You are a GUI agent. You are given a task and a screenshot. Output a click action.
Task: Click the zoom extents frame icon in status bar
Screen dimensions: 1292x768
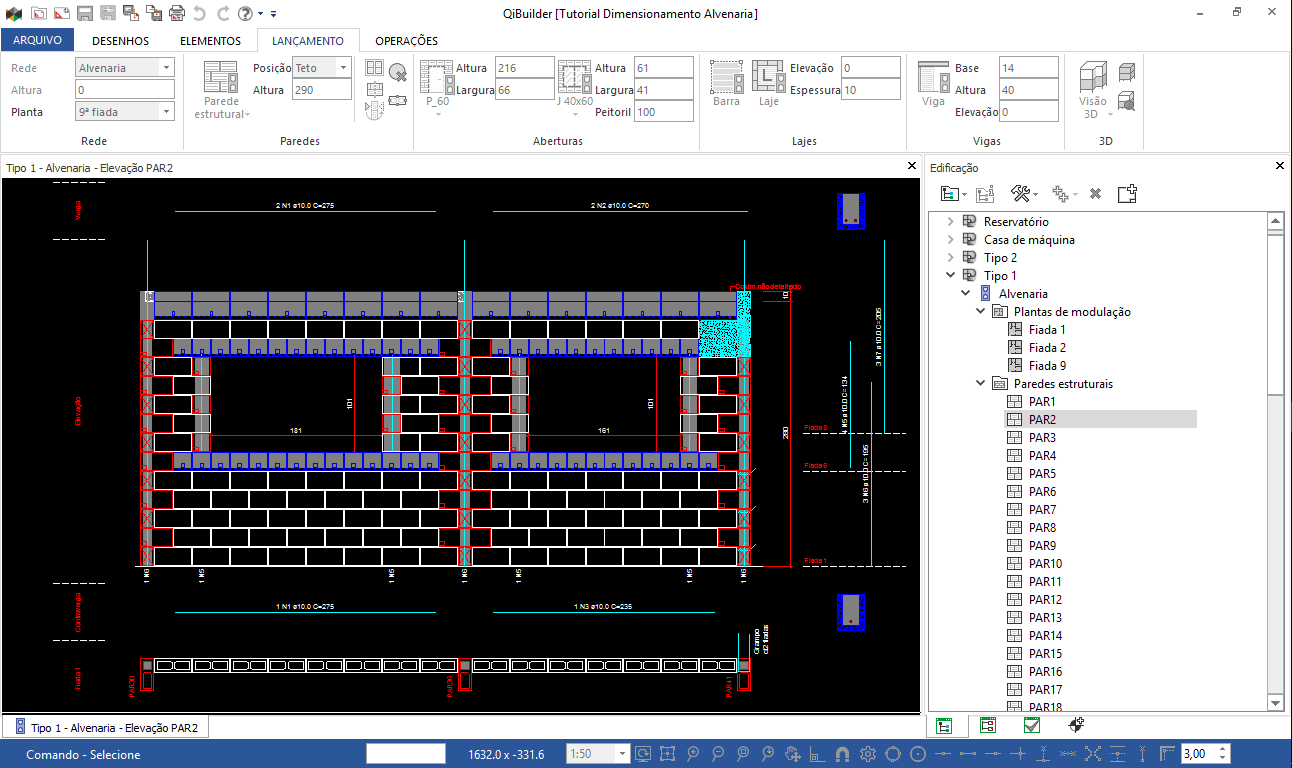[x=667, y=754]
